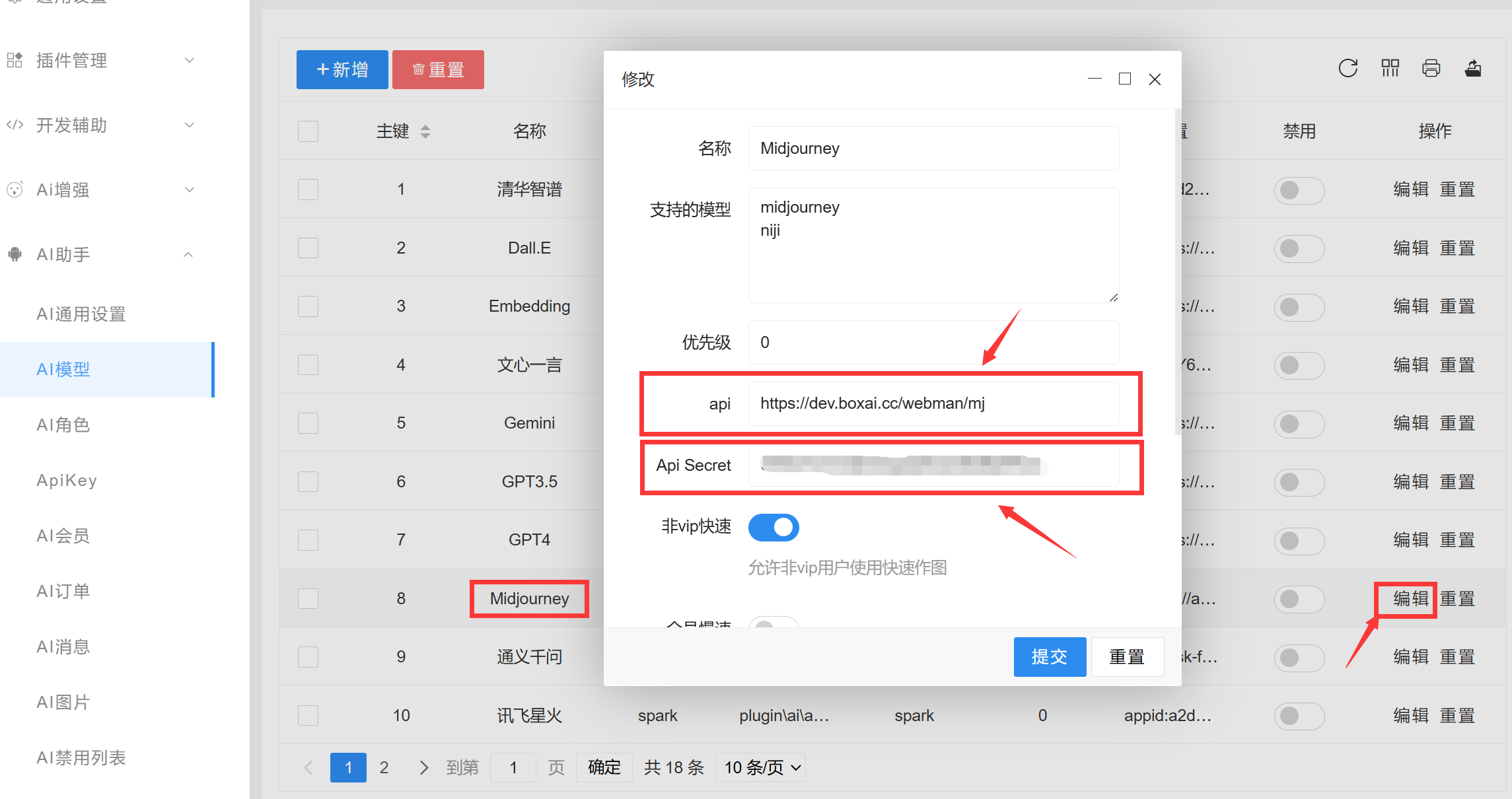Click the refresh table icon
The width and height of the screenshot is (1512, 799).
[x=1348, y=68]
